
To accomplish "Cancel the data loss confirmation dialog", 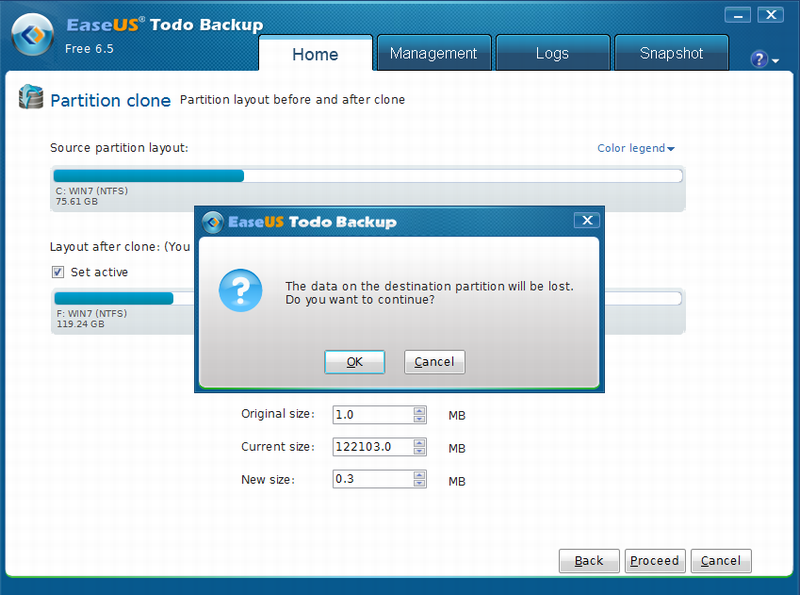I will tap(434, 362).
